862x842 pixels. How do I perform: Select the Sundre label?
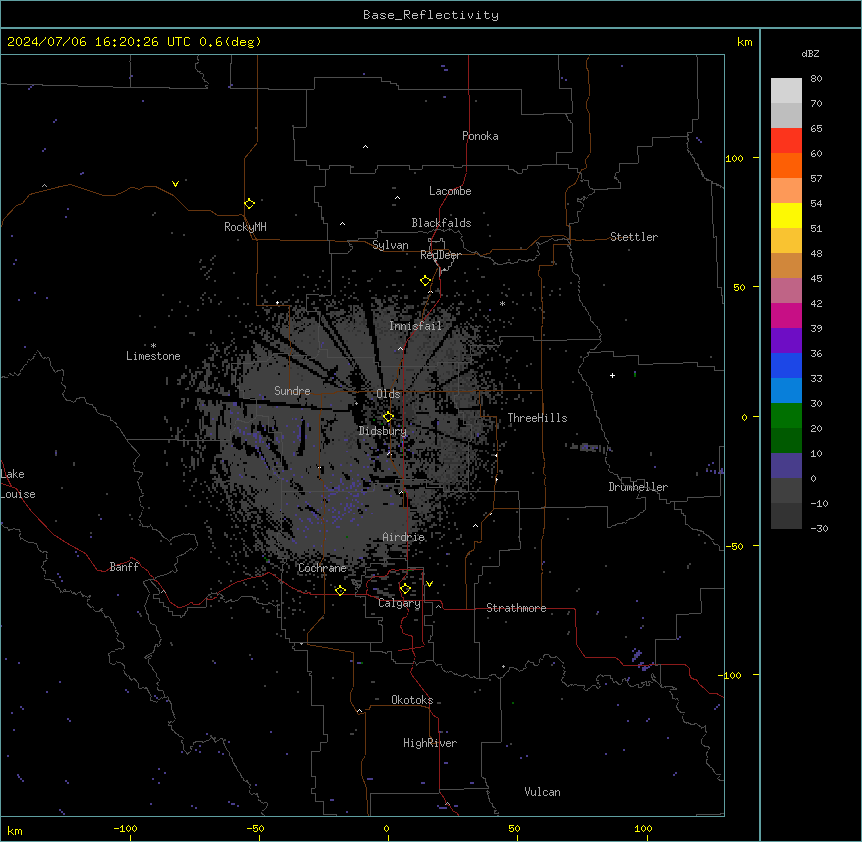point(292,391)
